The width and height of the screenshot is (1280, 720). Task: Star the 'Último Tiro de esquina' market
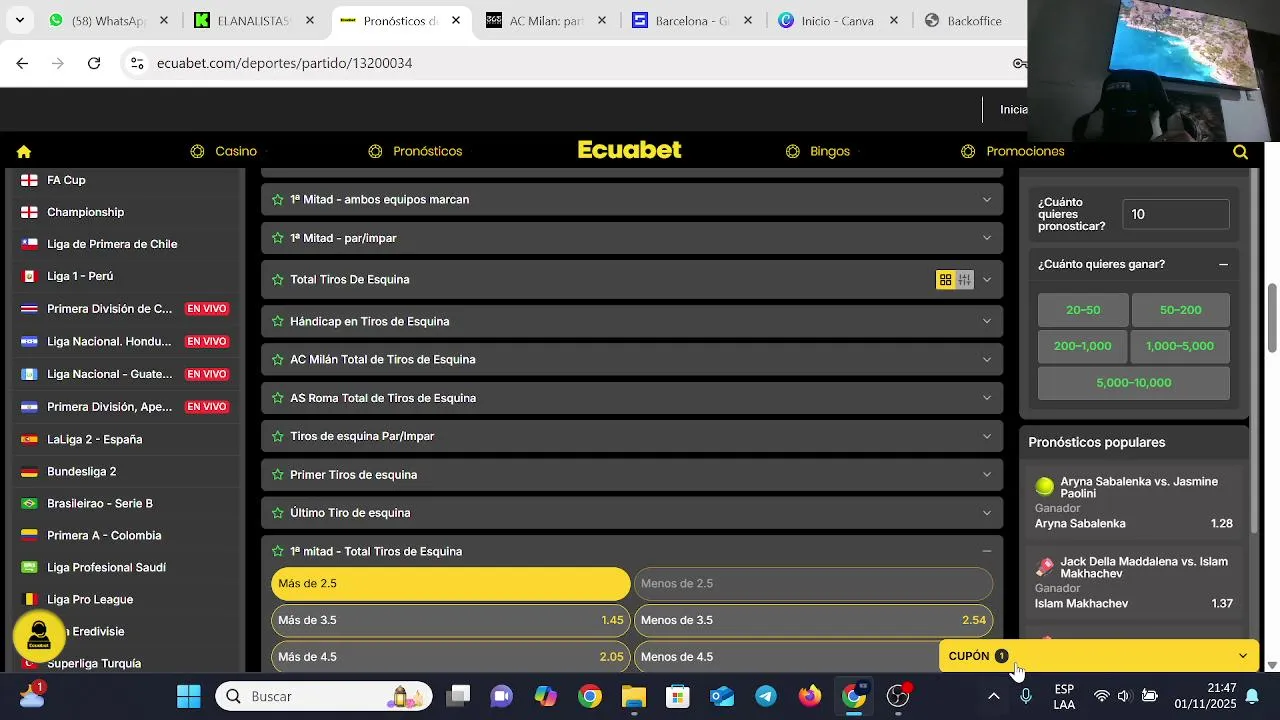tap(278, 513)
